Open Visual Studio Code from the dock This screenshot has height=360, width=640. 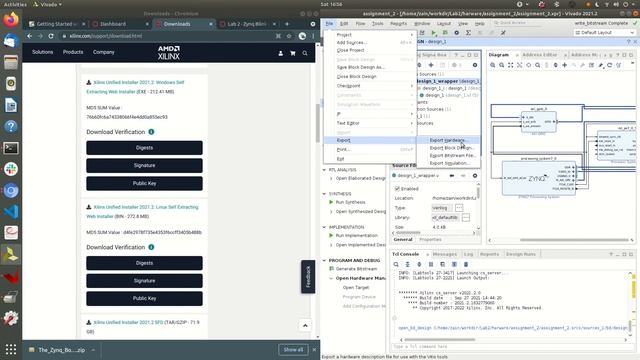tap(11, 211)
